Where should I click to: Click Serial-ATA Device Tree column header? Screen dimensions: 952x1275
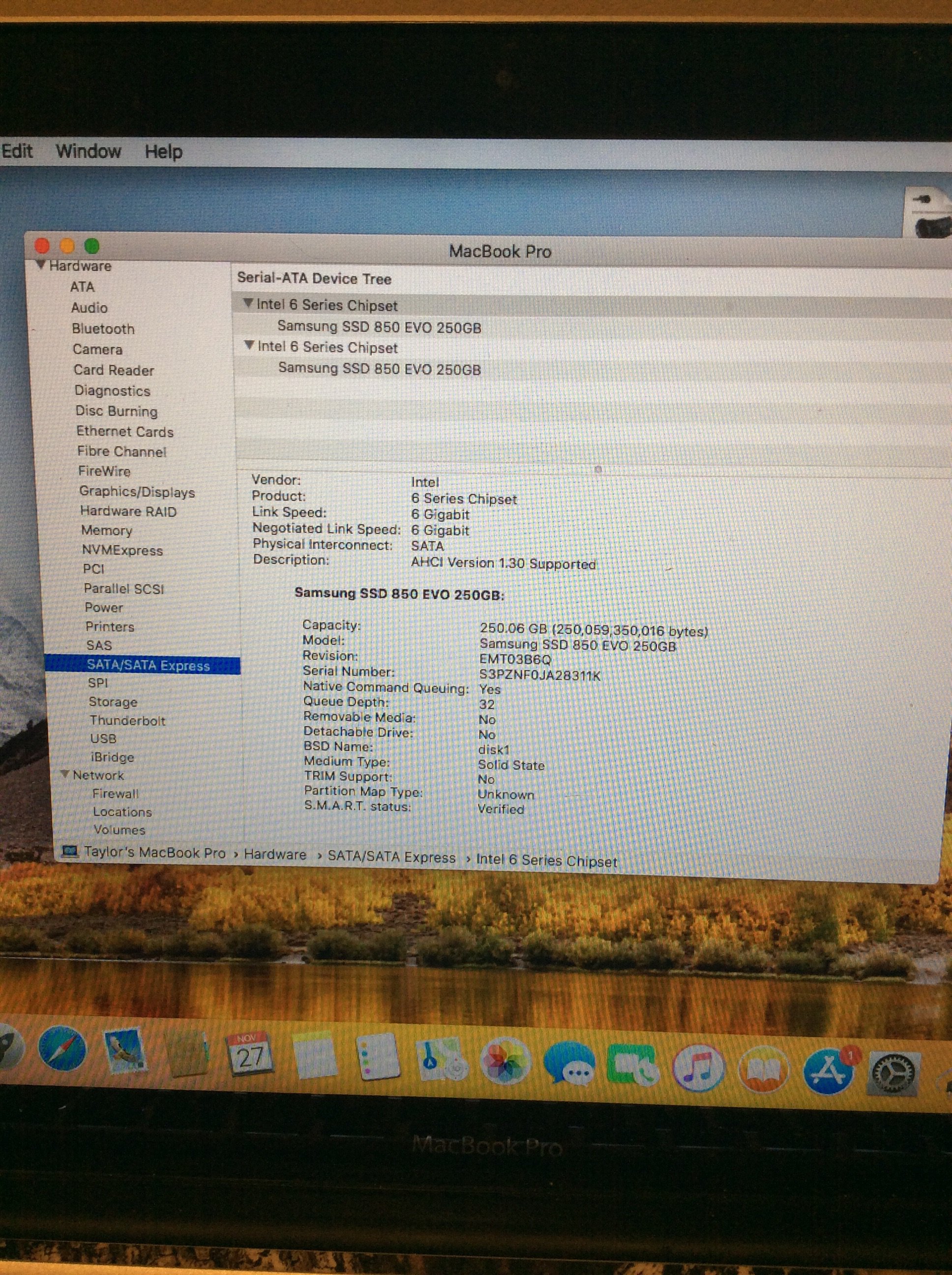tap(314, 278)
